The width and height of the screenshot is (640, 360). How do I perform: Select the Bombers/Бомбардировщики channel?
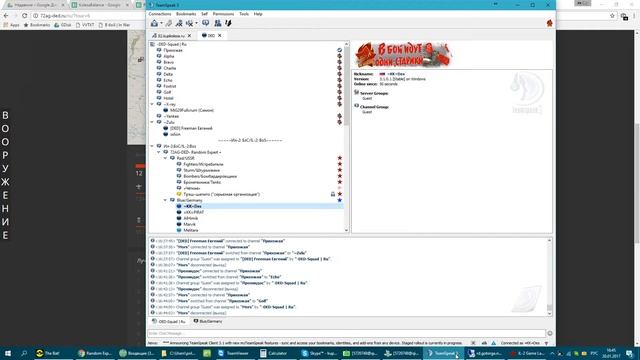[x=210, y=176]
